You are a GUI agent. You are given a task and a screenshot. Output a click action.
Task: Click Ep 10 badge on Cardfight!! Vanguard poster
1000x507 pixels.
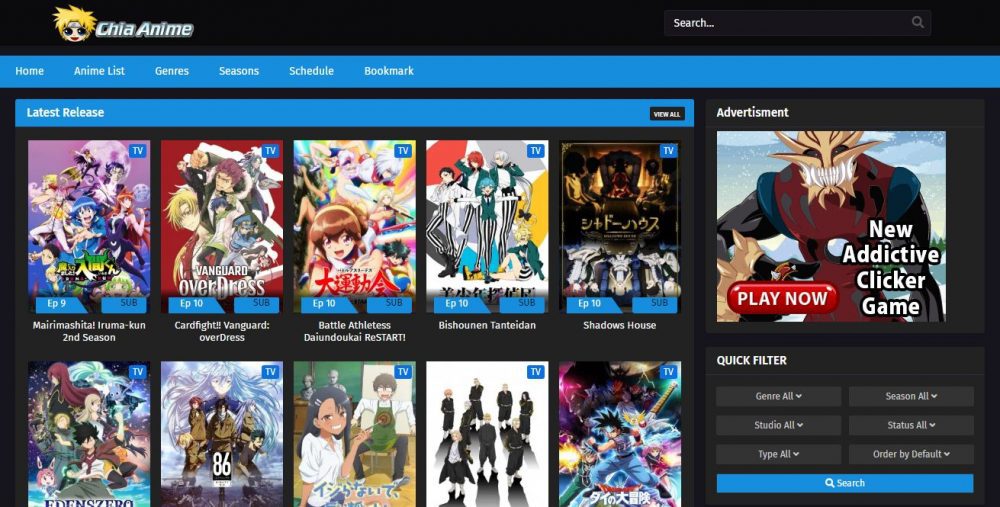(x=191, y=304)
